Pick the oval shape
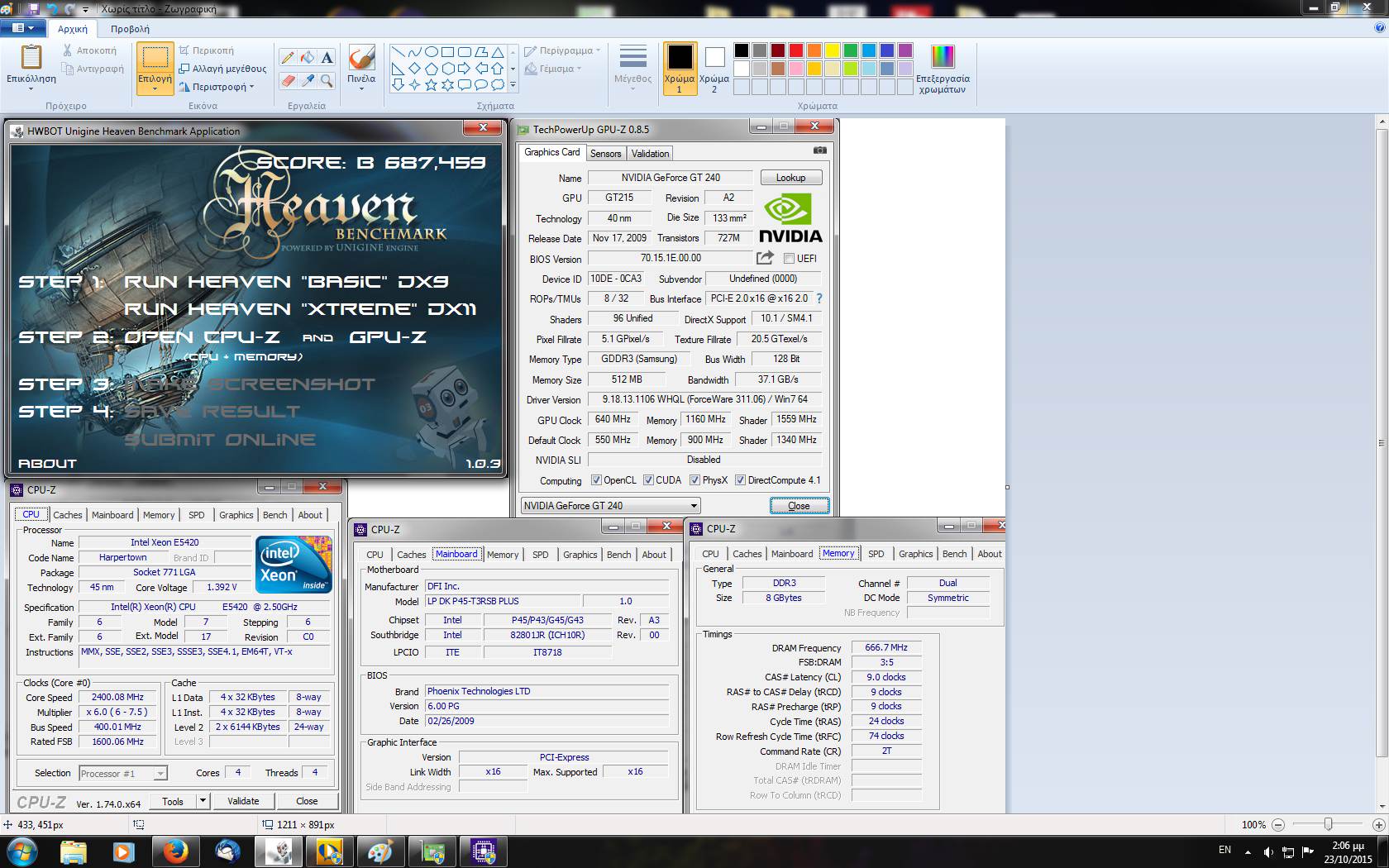 431,51
